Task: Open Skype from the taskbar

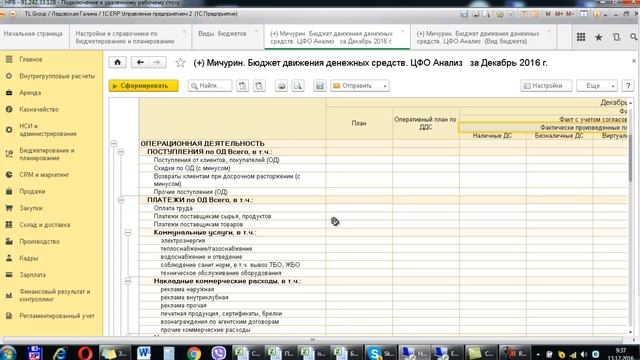Action: click(x=380, y=353)
